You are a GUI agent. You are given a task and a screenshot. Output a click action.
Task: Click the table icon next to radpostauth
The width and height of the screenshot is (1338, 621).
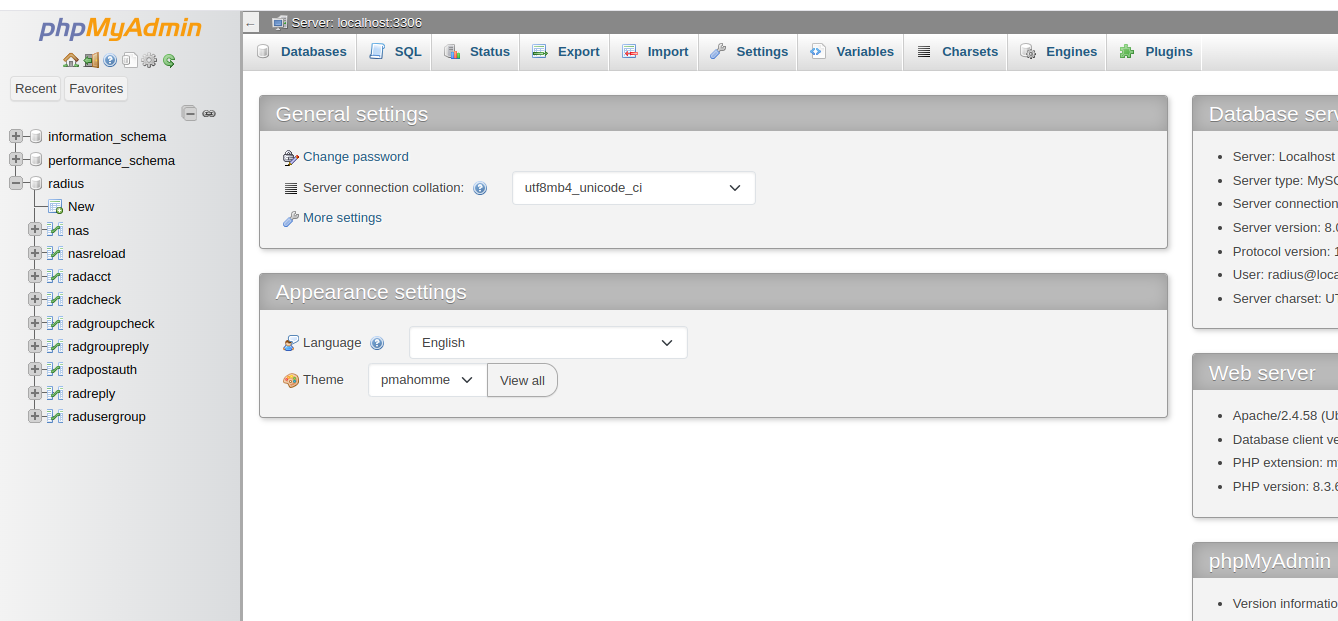pos(56,369)
